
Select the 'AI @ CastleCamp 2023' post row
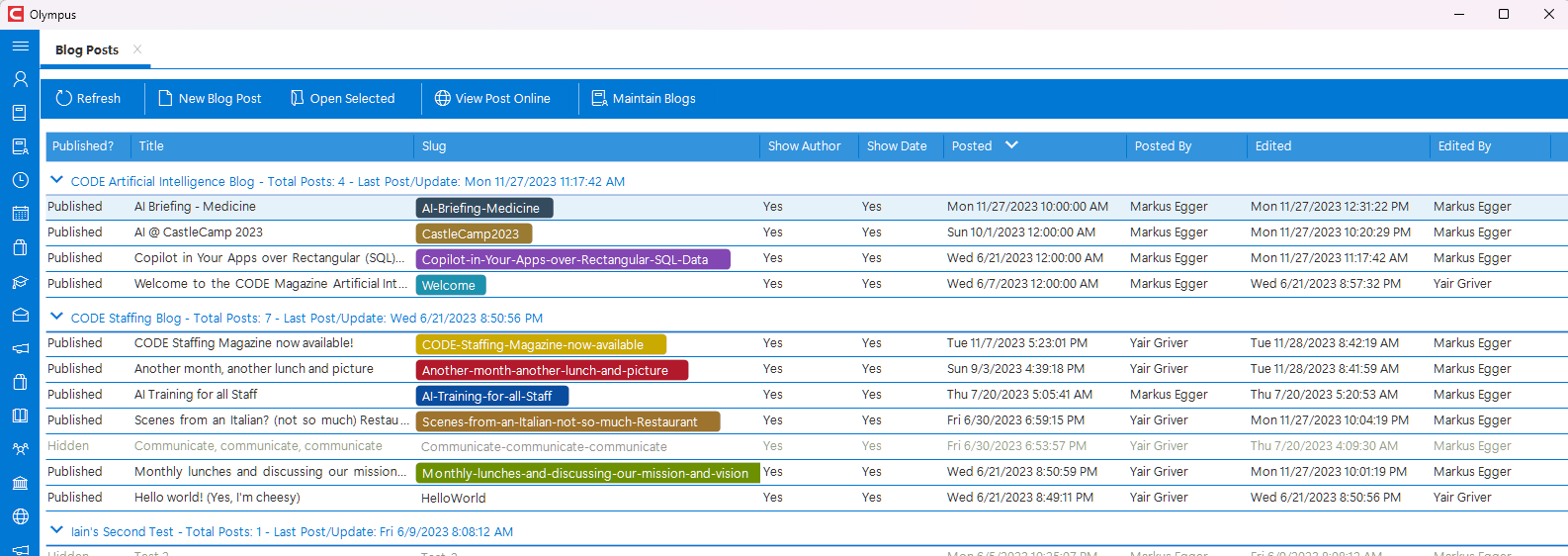[807, 232]
